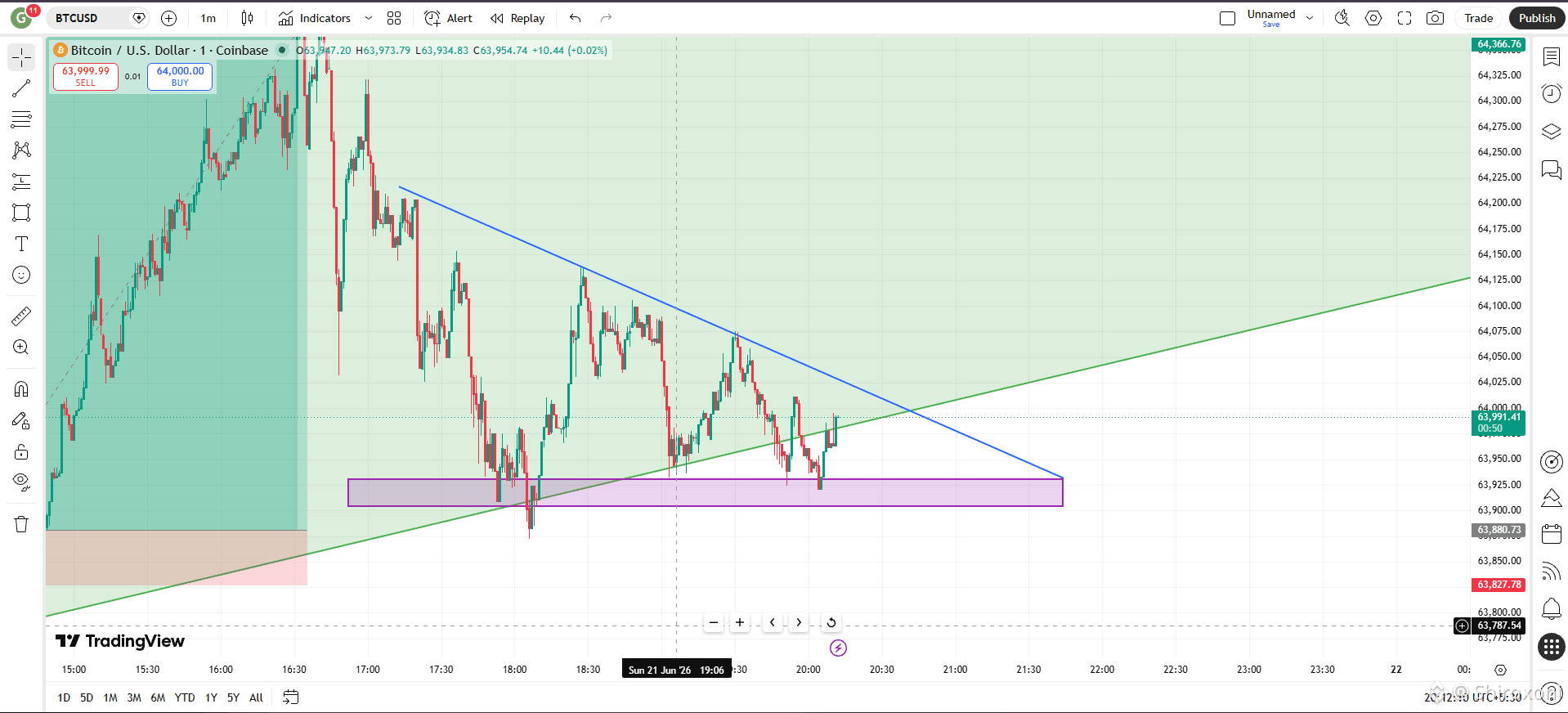Open the apps grid button

click(x=1551, y=647)
